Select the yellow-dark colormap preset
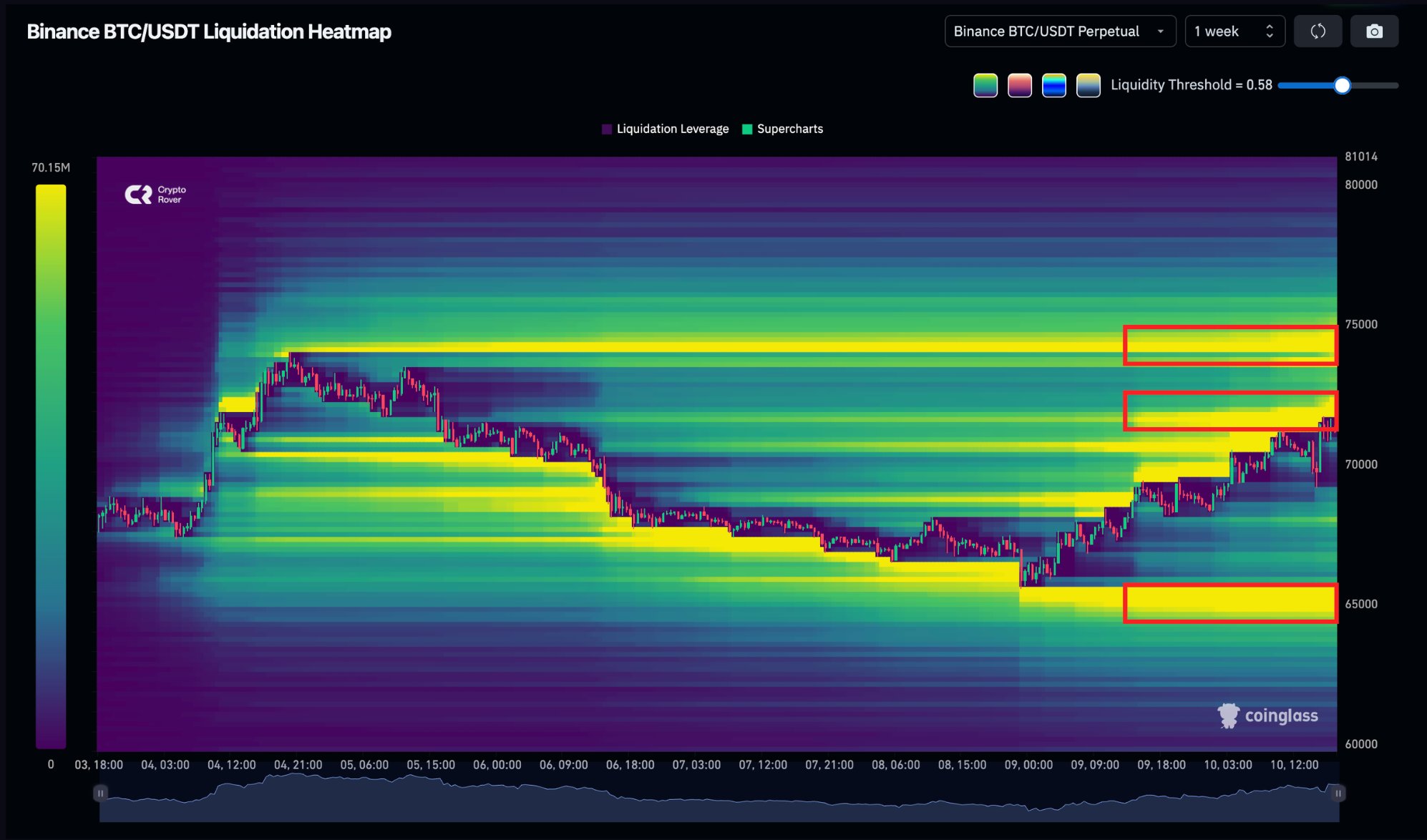This screenshot has width=1427, height=840. [1088, 84]
